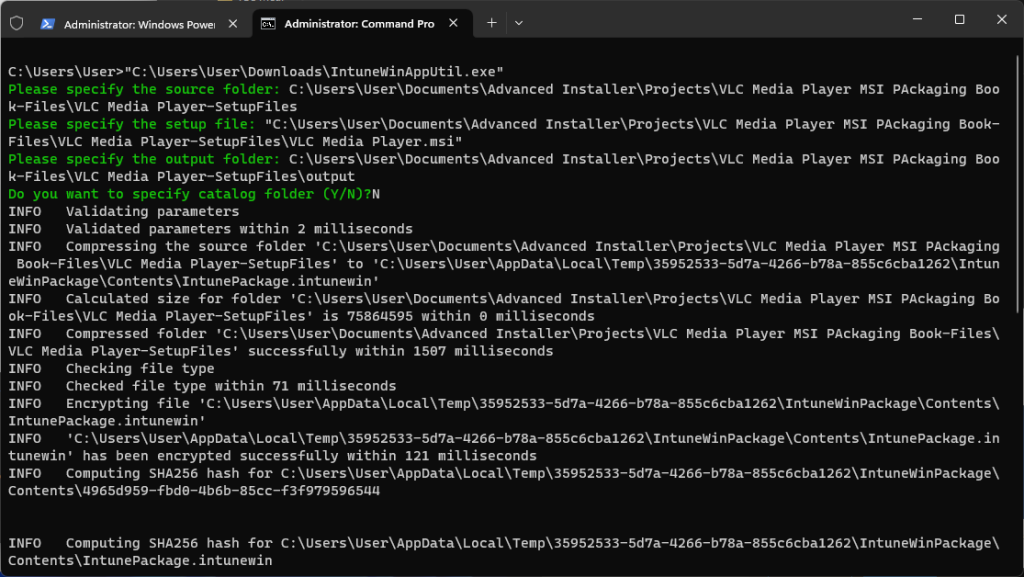
Task: Click the 'Please specify the output folder' prompt
Action: tap(144, 159)
